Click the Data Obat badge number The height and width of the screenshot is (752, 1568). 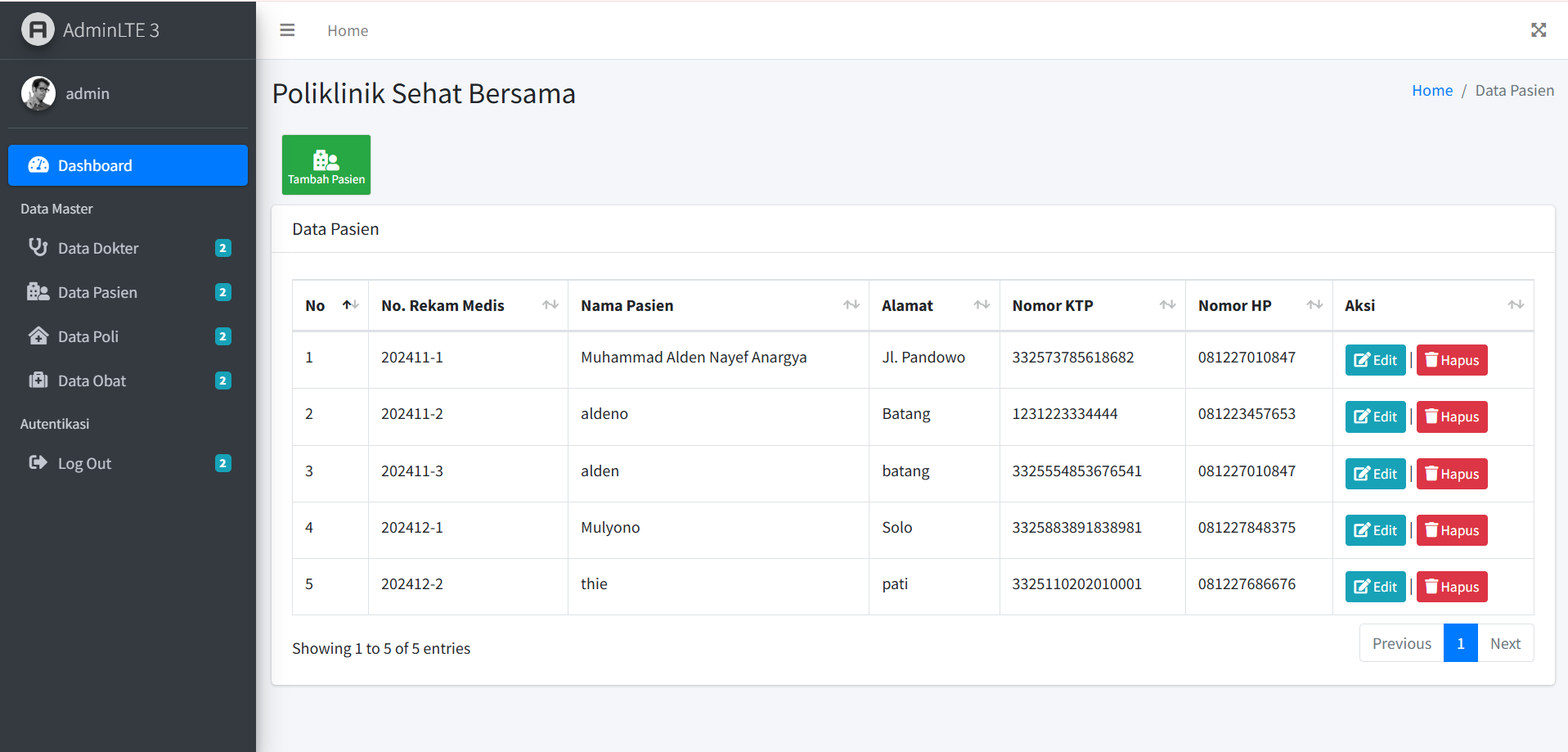(x=222, y=381)
